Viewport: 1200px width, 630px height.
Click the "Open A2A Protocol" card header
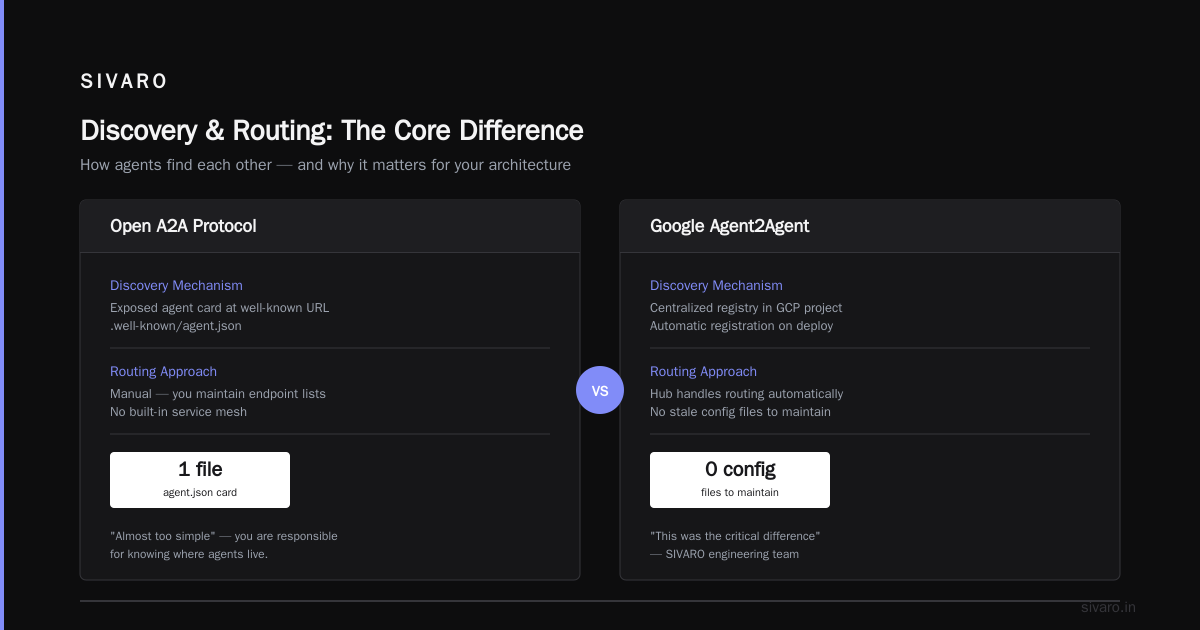click(330, 226)
